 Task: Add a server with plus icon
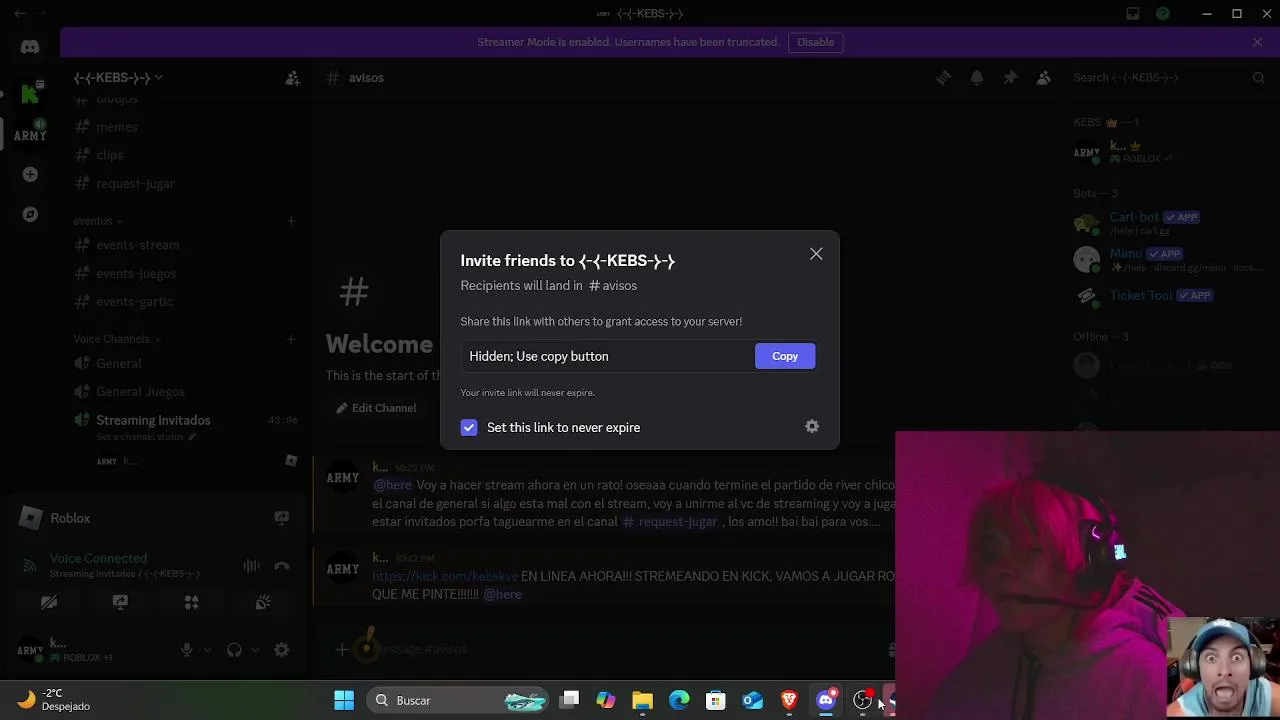click(x=30, y=174)
